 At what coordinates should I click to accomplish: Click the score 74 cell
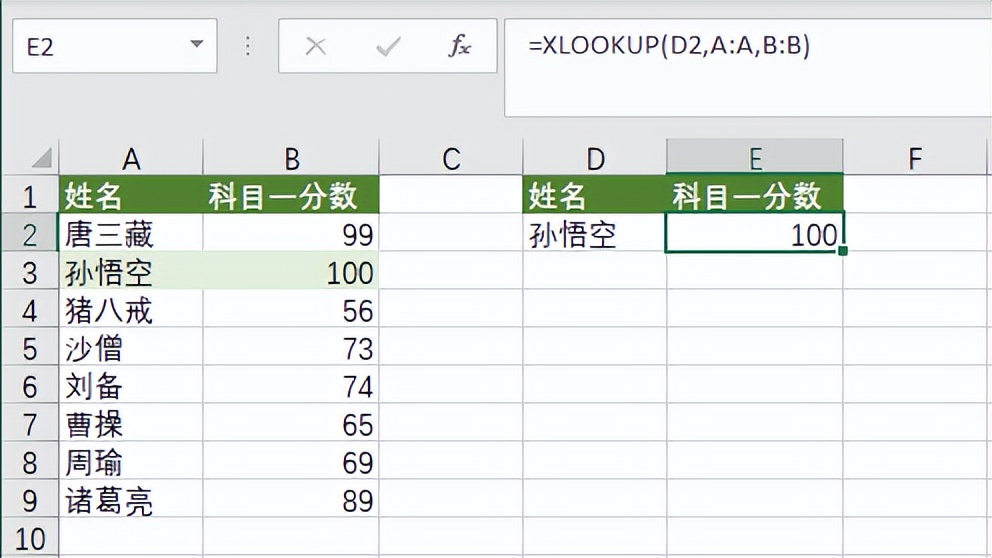291,385
